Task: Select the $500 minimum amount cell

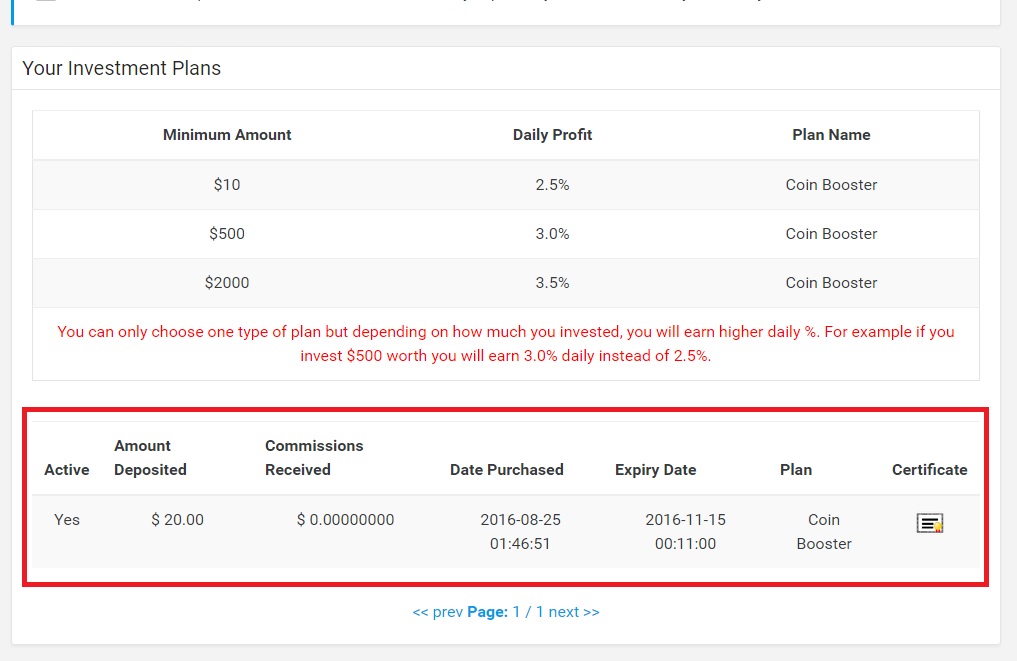Action: tap(227, 234)
